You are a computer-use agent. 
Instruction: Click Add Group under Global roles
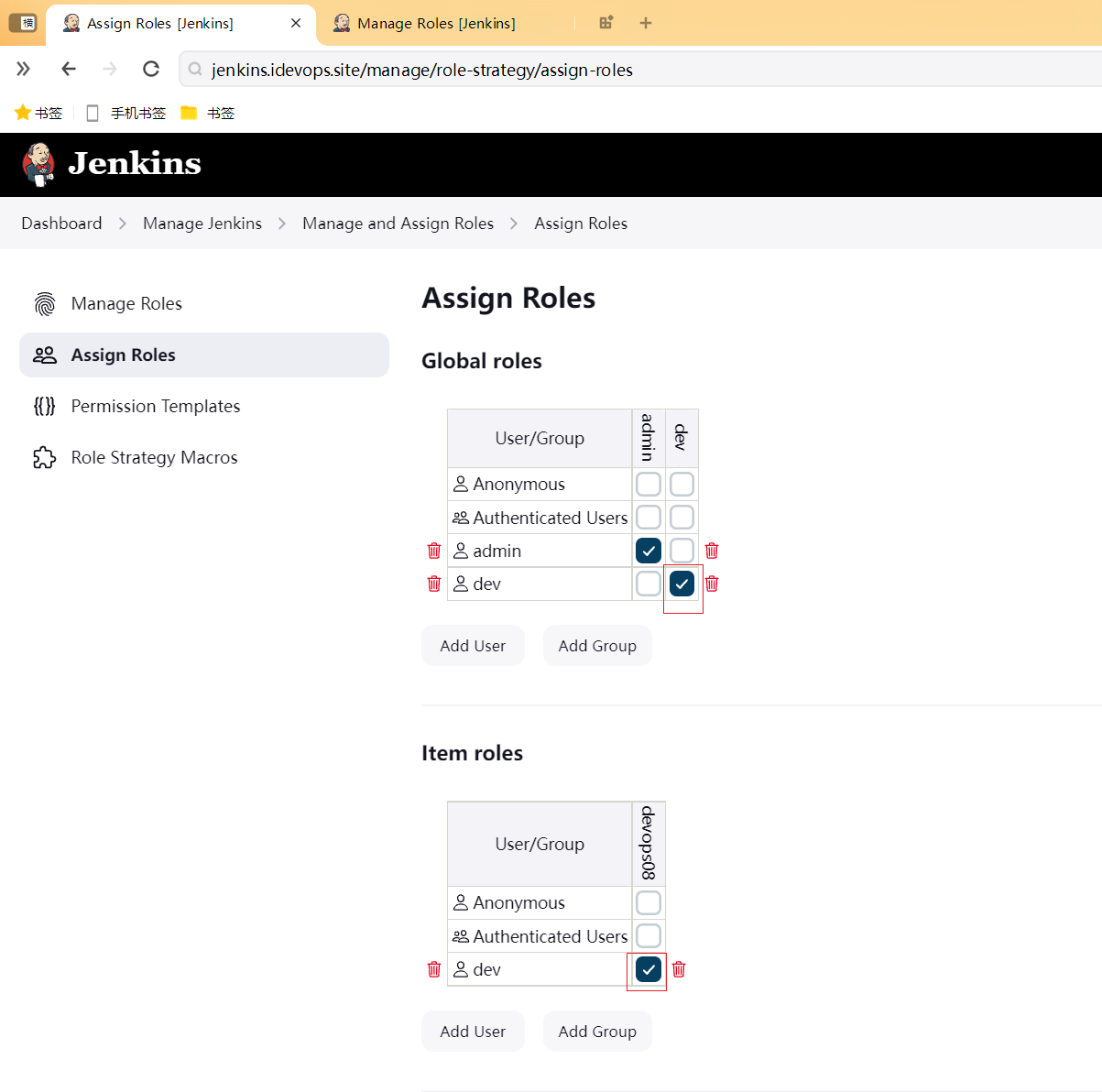coord(597,646)
